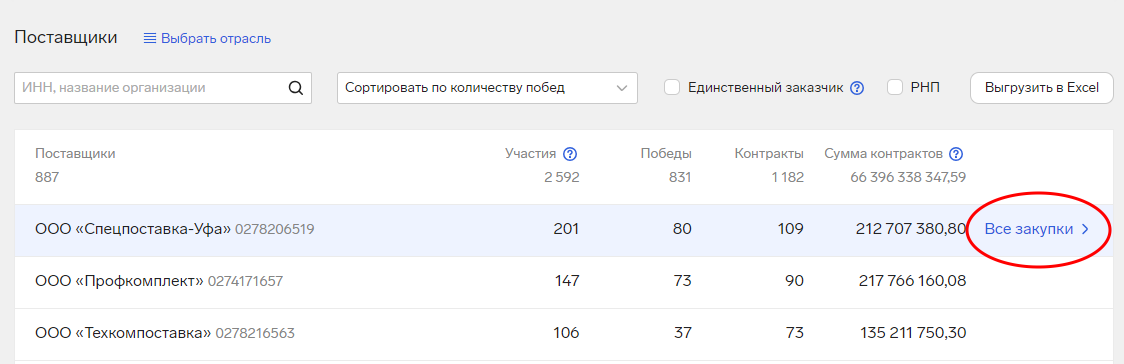Click the sort dropdown arrow
Image resolution: width=1124 pixels, height=364 pixels.
[x=621, y=88]
